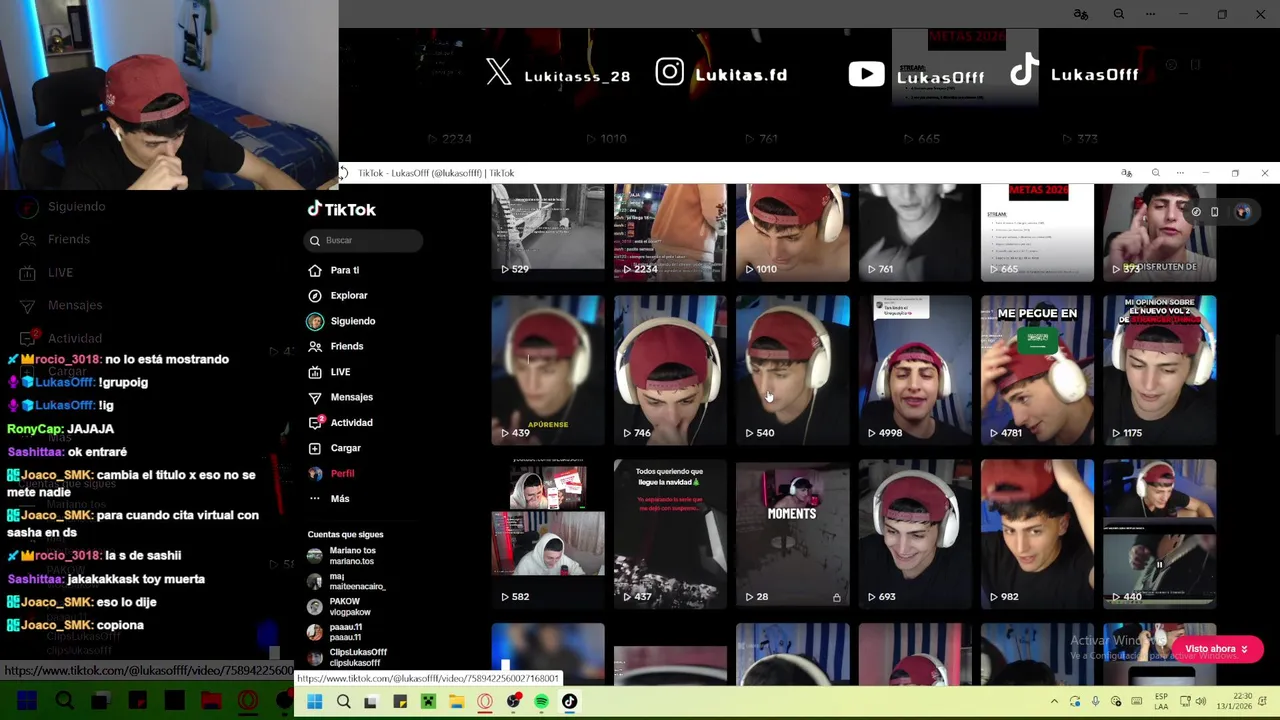Open the Perfil page
This screenshot has height=720, width=1280.
331,474
